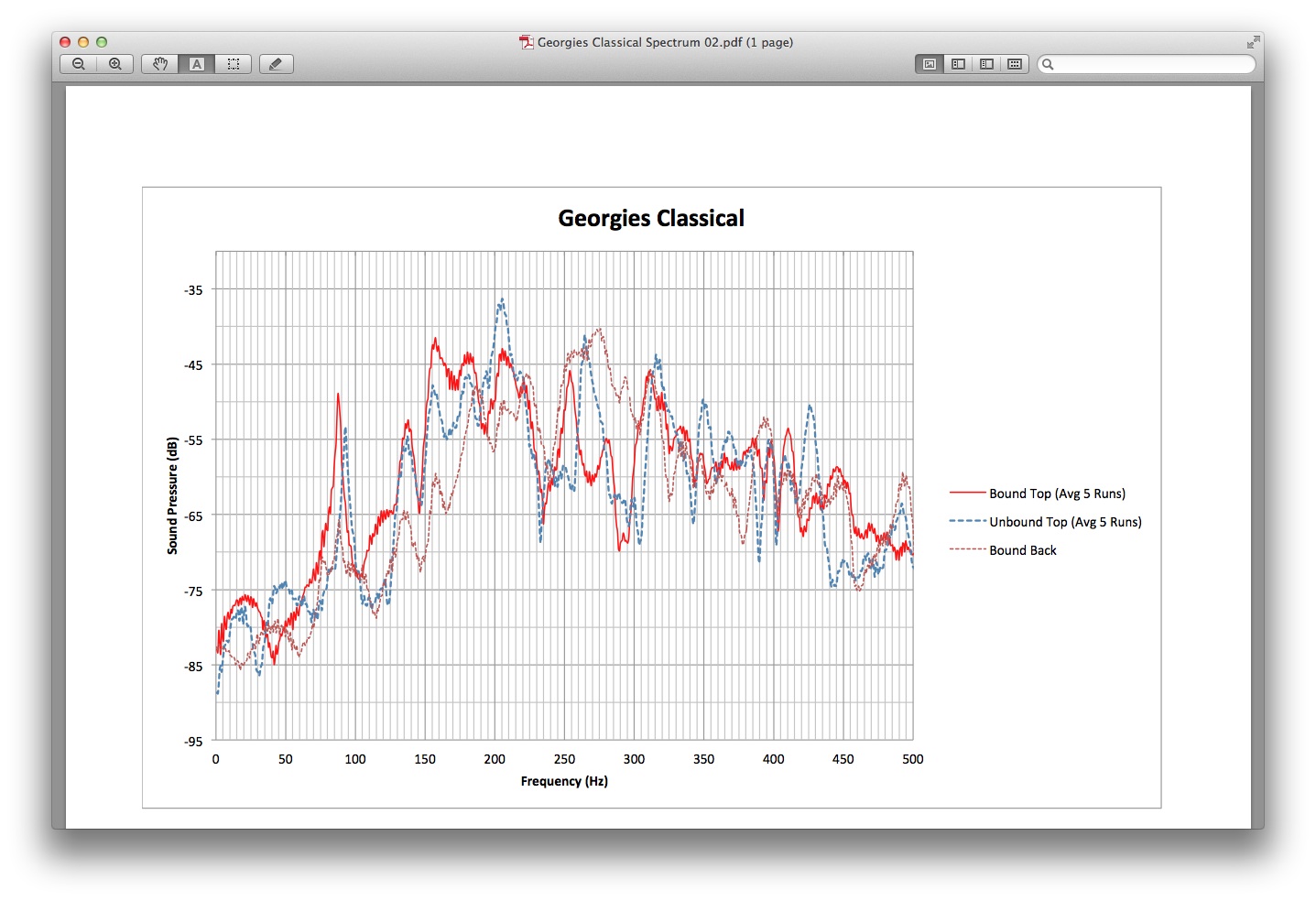Switch to Contact Sheet view
This screenshot has width=1316, height=901.
pos(1015,64)
